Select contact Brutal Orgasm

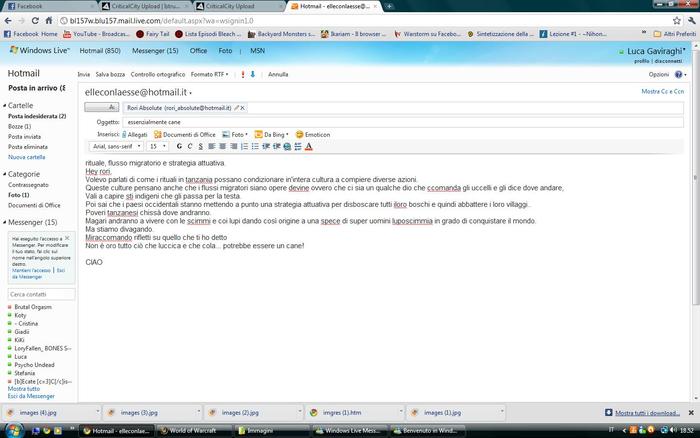click(x=33, y=307)
